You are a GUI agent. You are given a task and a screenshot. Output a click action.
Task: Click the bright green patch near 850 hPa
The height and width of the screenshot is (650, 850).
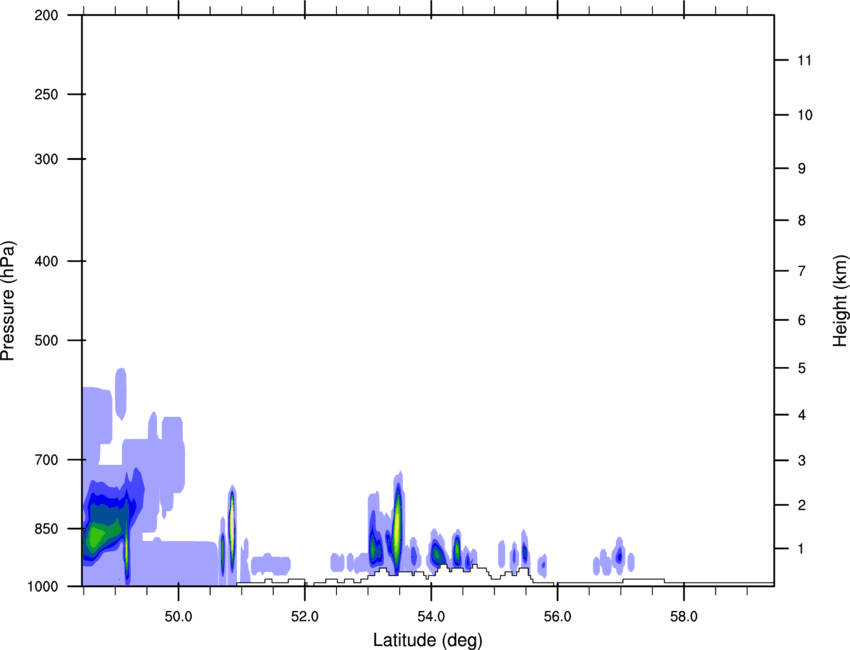click(96, 537)
